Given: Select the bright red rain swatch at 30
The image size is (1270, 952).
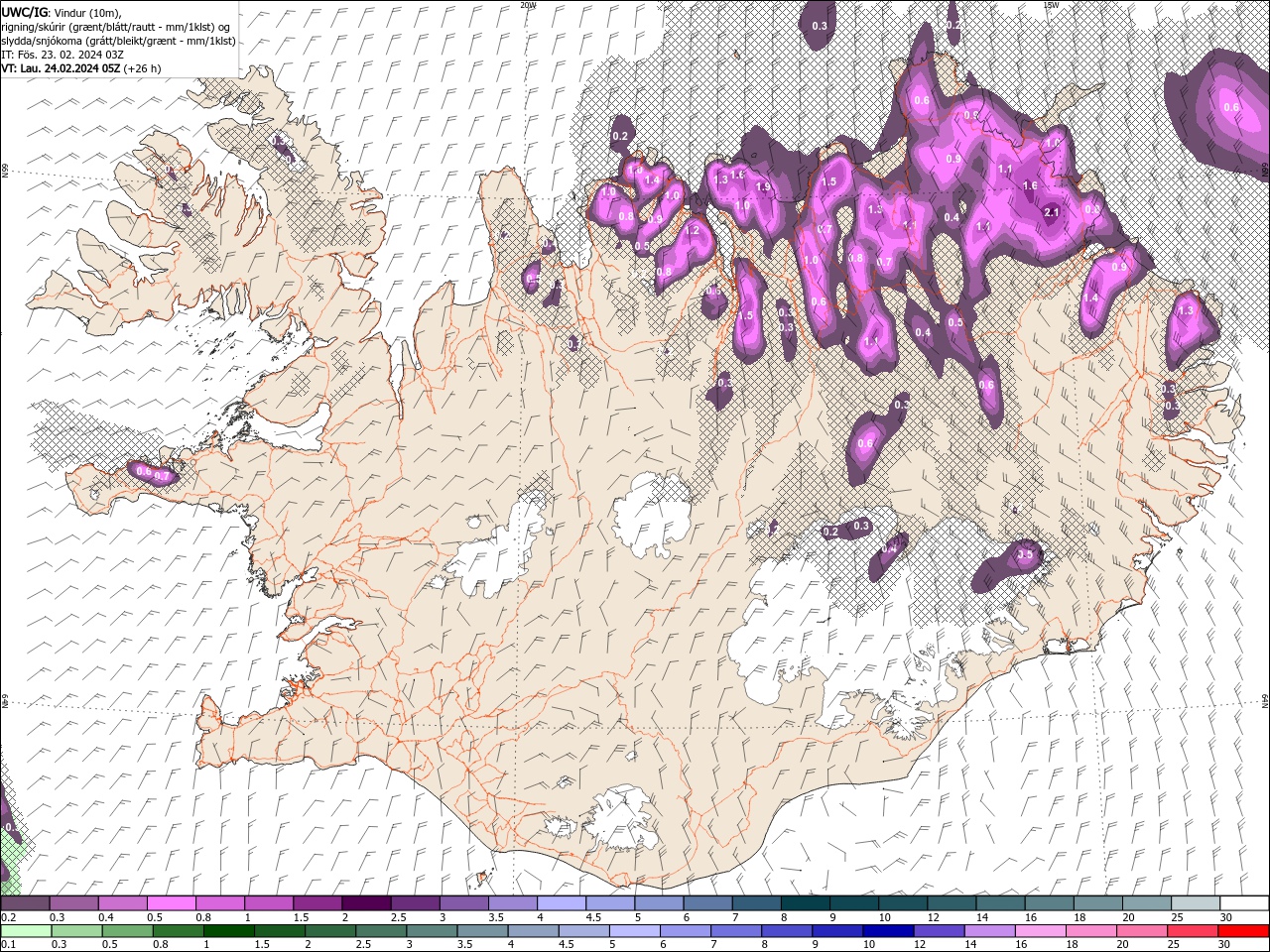Looking at the screenshot, I should tap(1243, 931).
